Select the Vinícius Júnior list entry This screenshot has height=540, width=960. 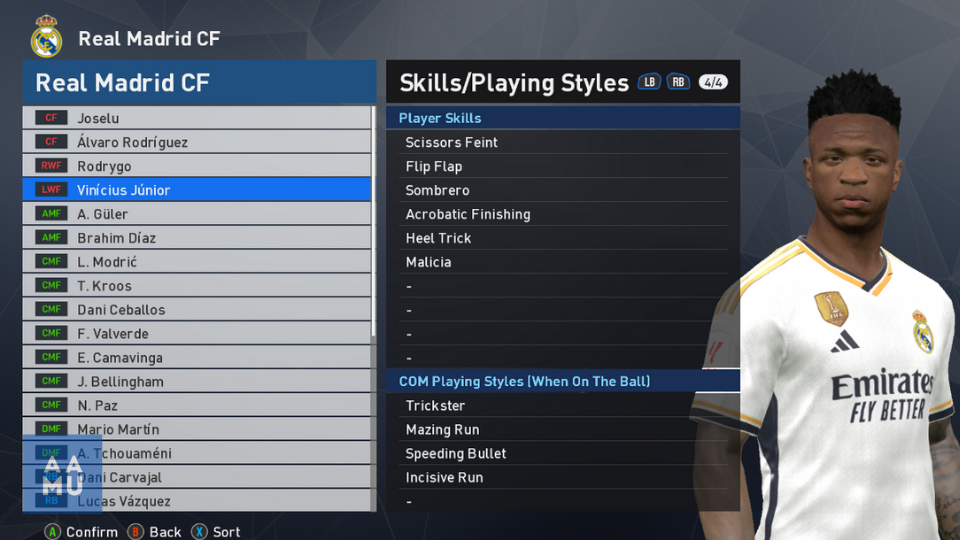[x=197, y=189]
